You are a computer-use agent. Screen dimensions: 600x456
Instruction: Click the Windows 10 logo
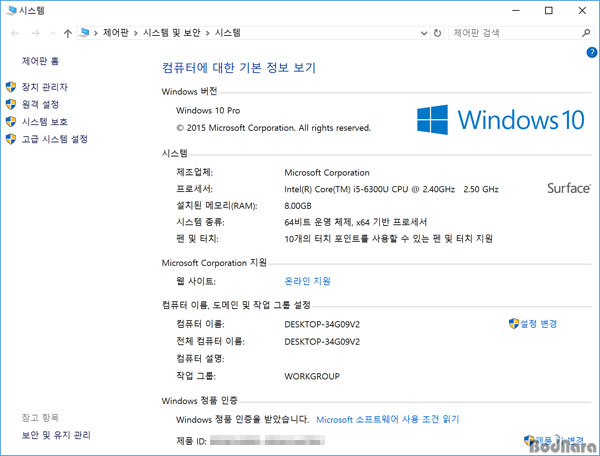tap(501, 120)
